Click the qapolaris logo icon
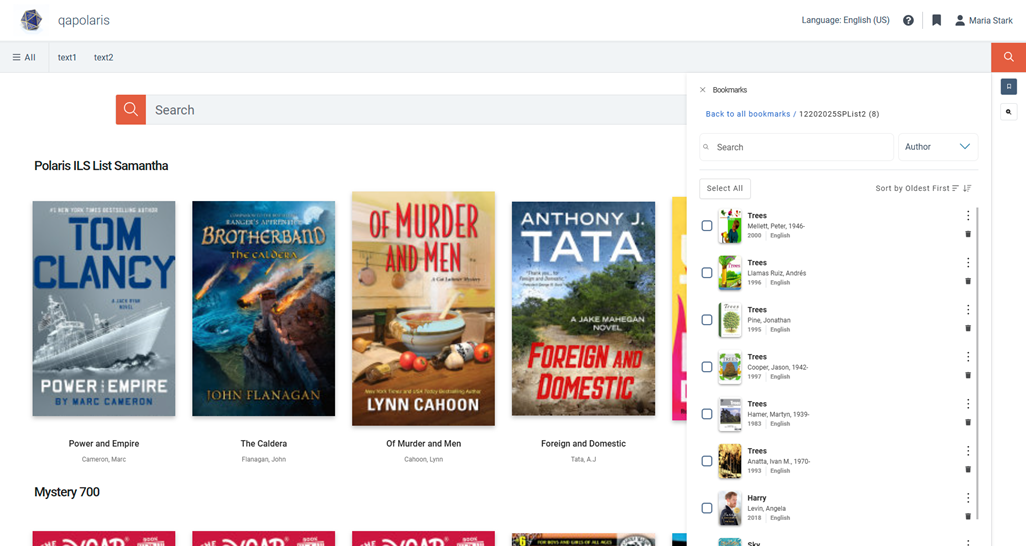1026x546 pixels. [x=31, y=20]
